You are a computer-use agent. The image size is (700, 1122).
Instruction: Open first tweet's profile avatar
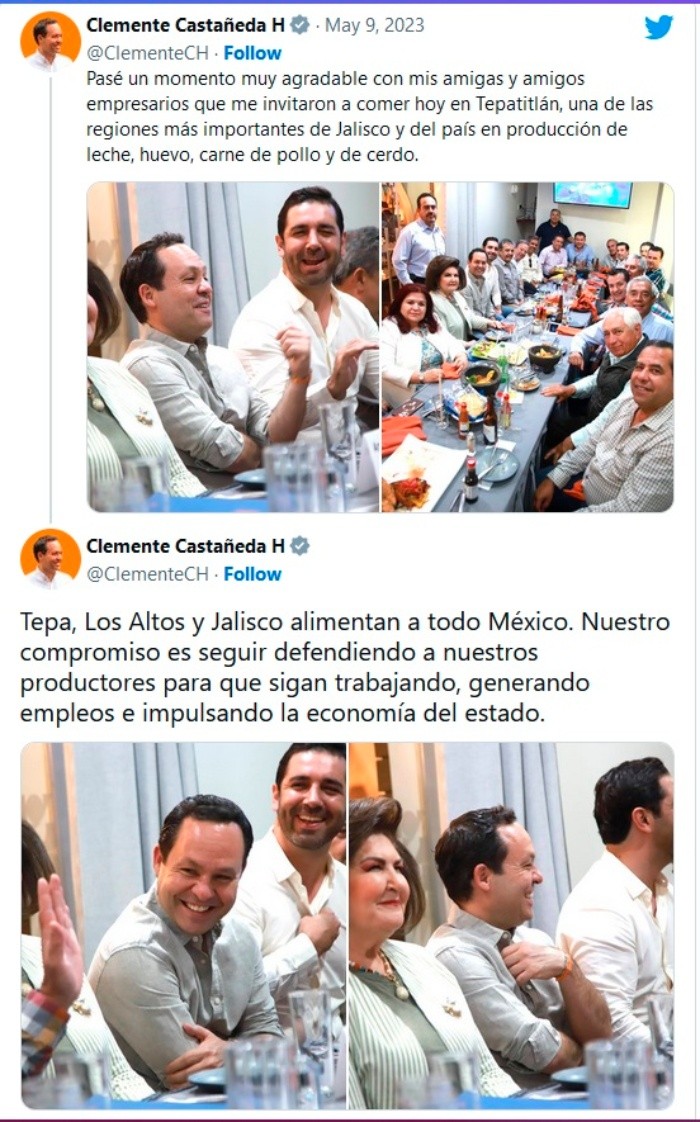point(50,41)
